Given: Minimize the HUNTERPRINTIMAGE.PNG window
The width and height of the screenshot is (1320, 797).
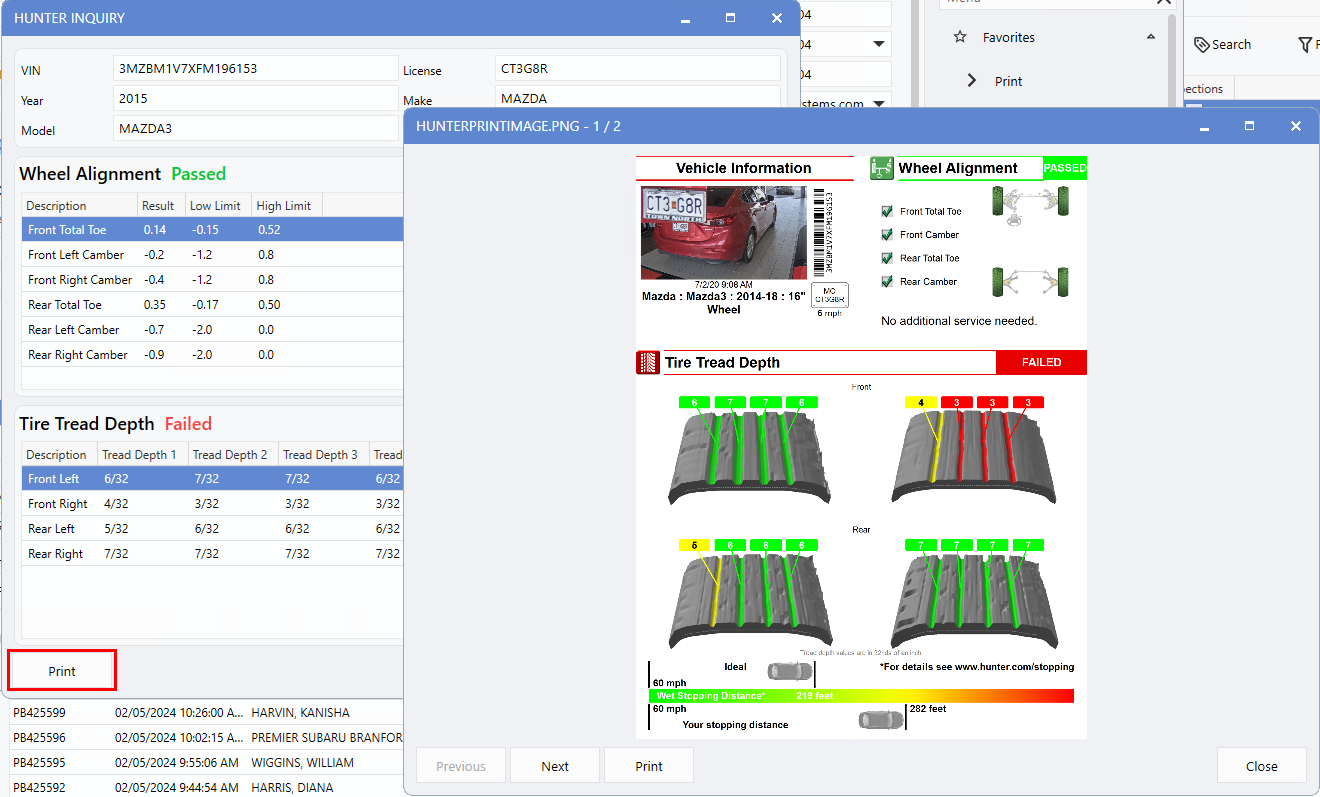Looking at the screenshot, I should [x=1203, y=126].
